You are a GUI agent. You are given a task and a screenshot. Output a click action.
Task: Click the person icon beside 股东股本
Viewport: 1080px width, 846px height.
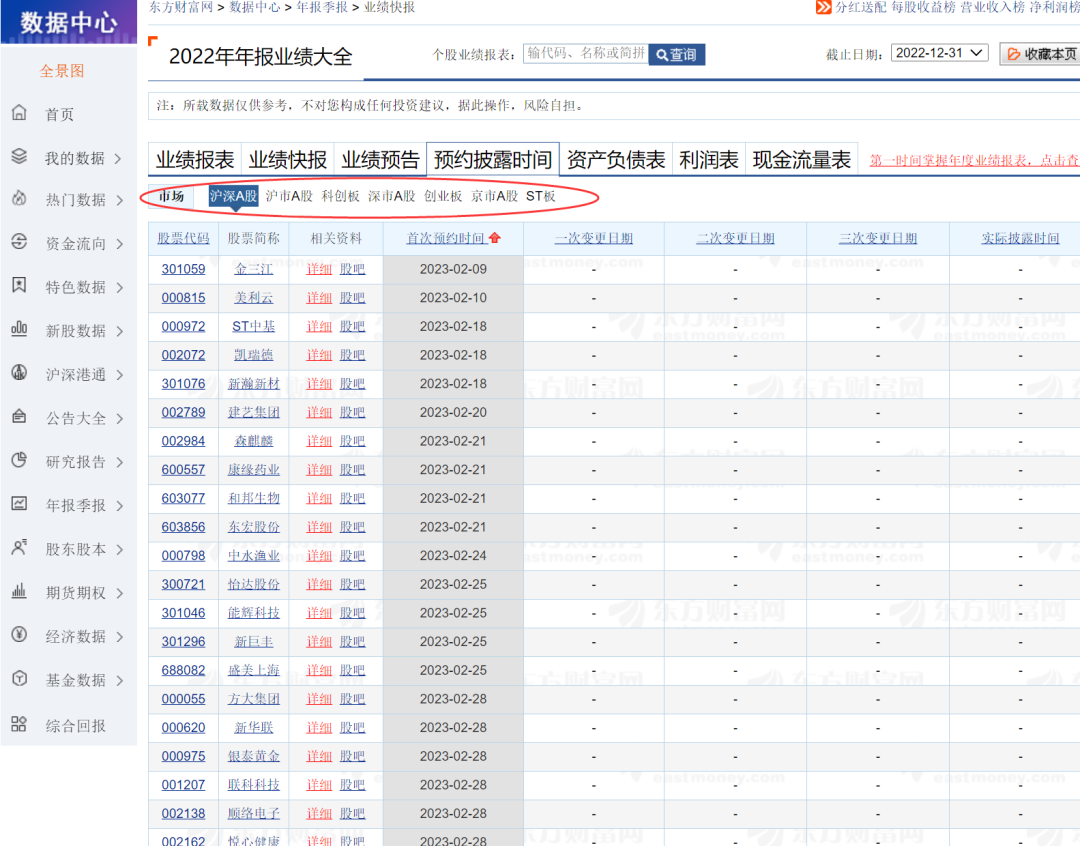coord(19,548)
